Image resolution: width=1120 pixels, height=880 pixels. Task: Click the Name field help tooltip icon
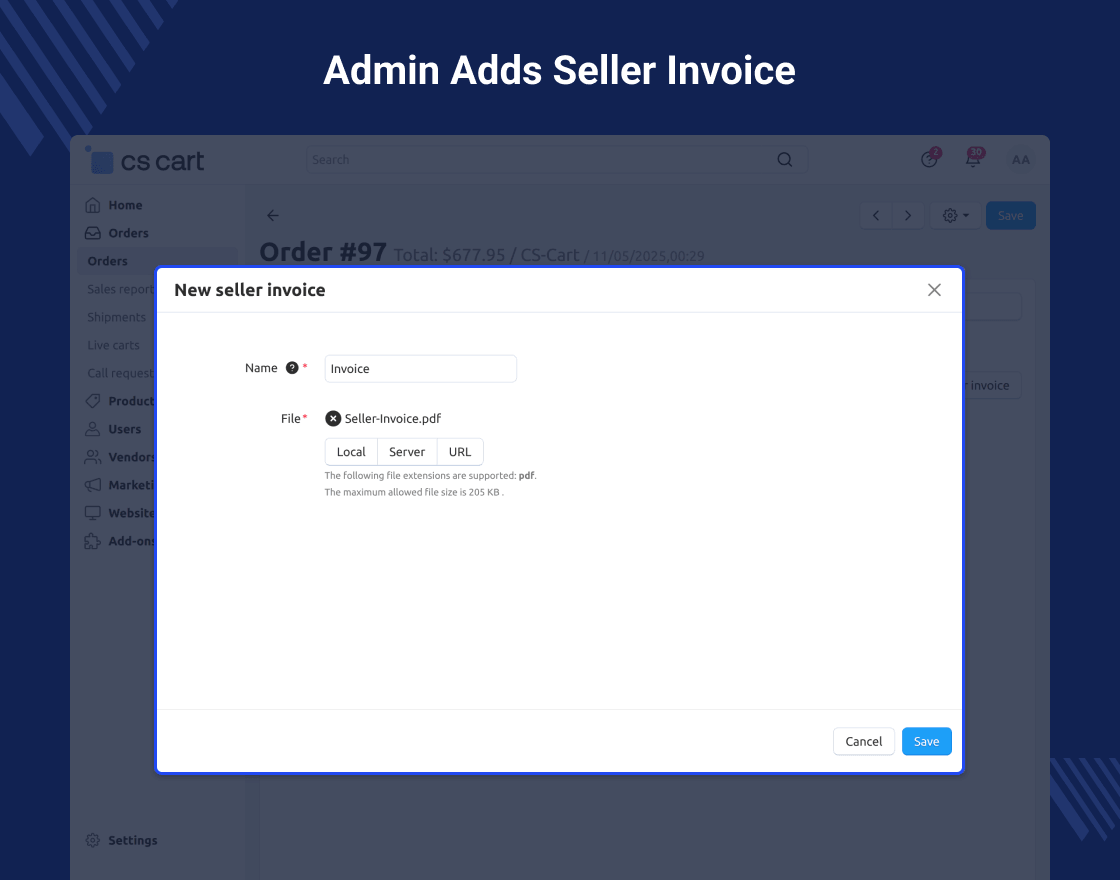pos(292,368)
